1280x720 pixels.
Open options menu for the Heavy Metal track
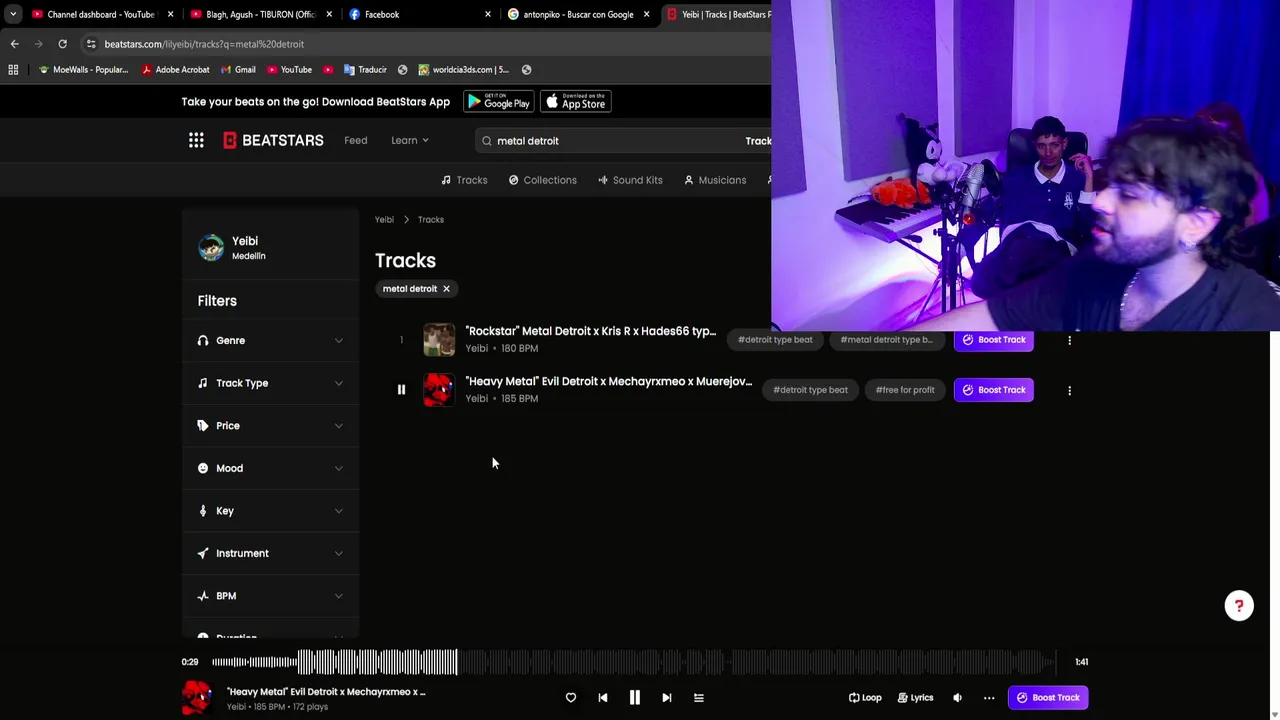[x=1069, y=390]
